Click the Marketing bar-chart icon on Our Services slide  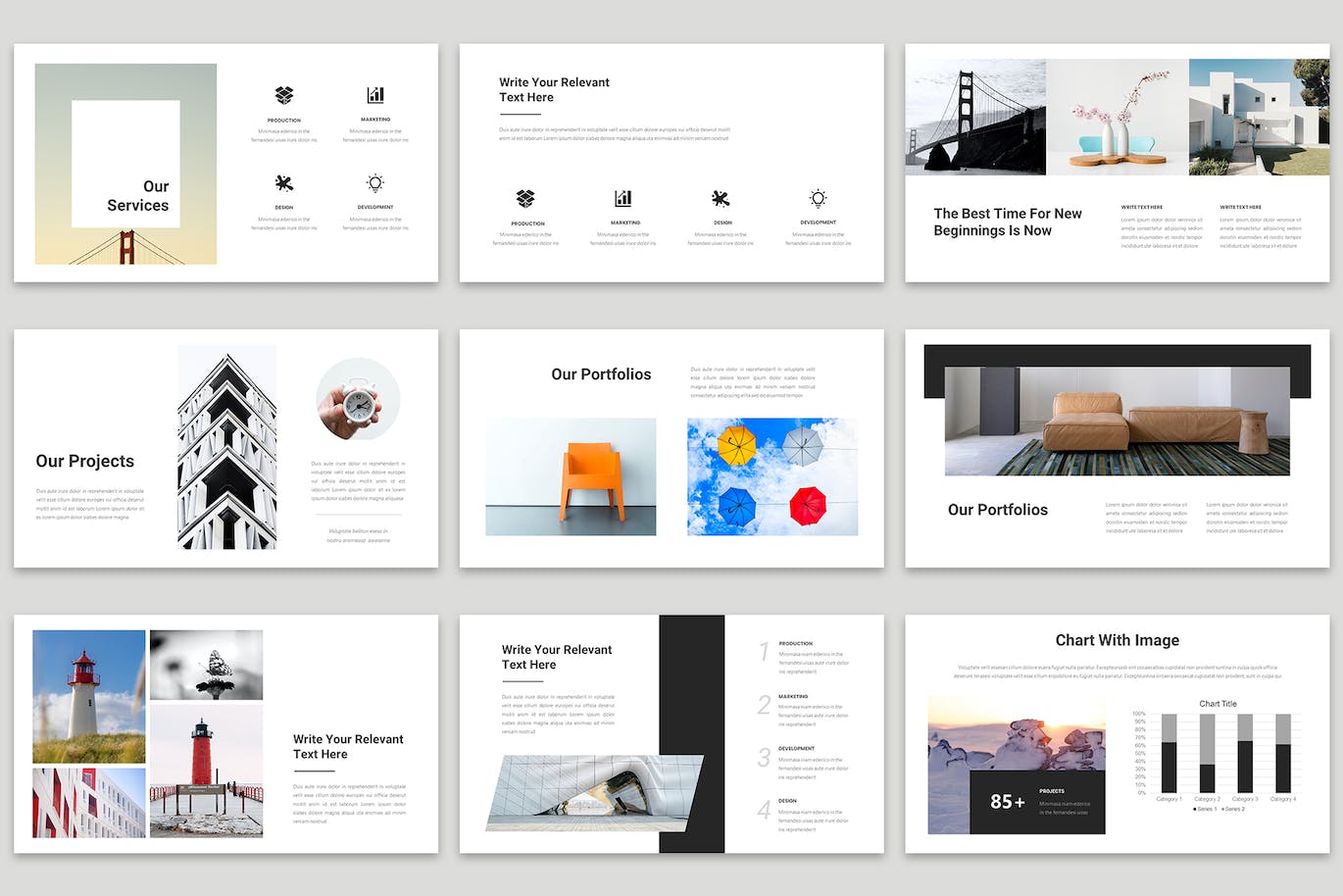[x=375, y=95]
